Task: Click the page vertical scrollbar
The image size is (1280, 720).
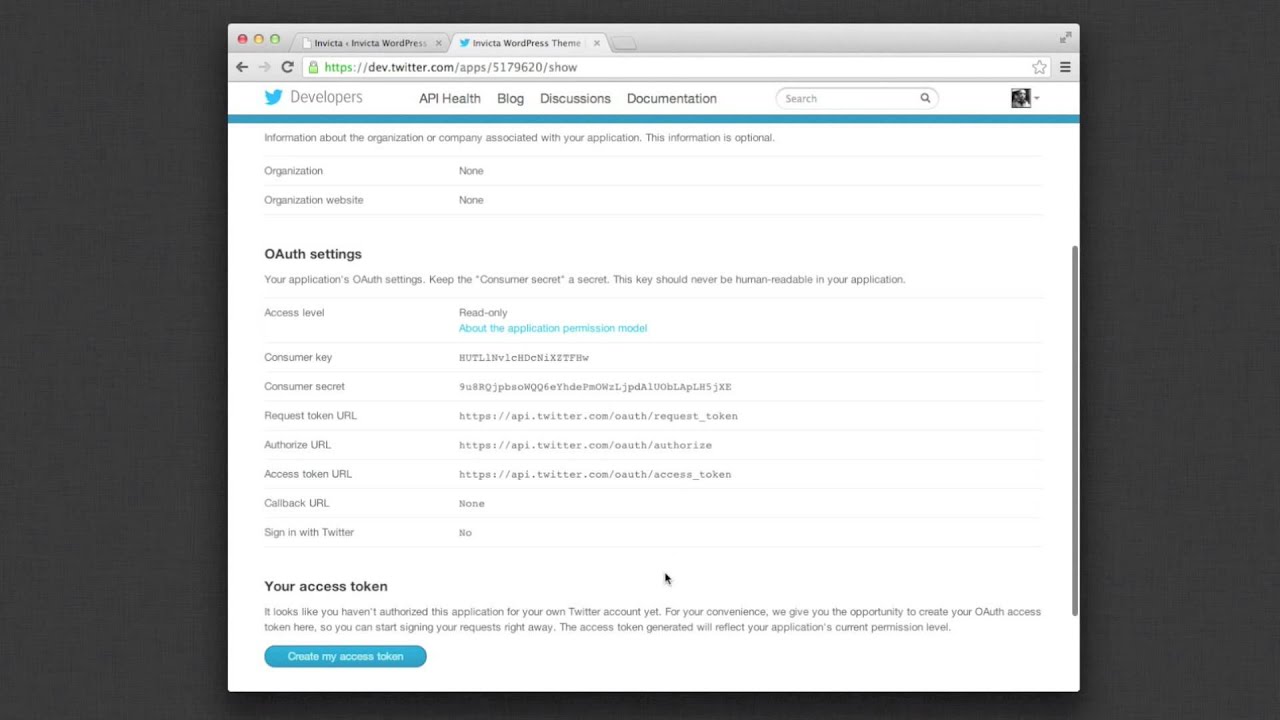Action: pyautogui.click(x=1075, y=430)
